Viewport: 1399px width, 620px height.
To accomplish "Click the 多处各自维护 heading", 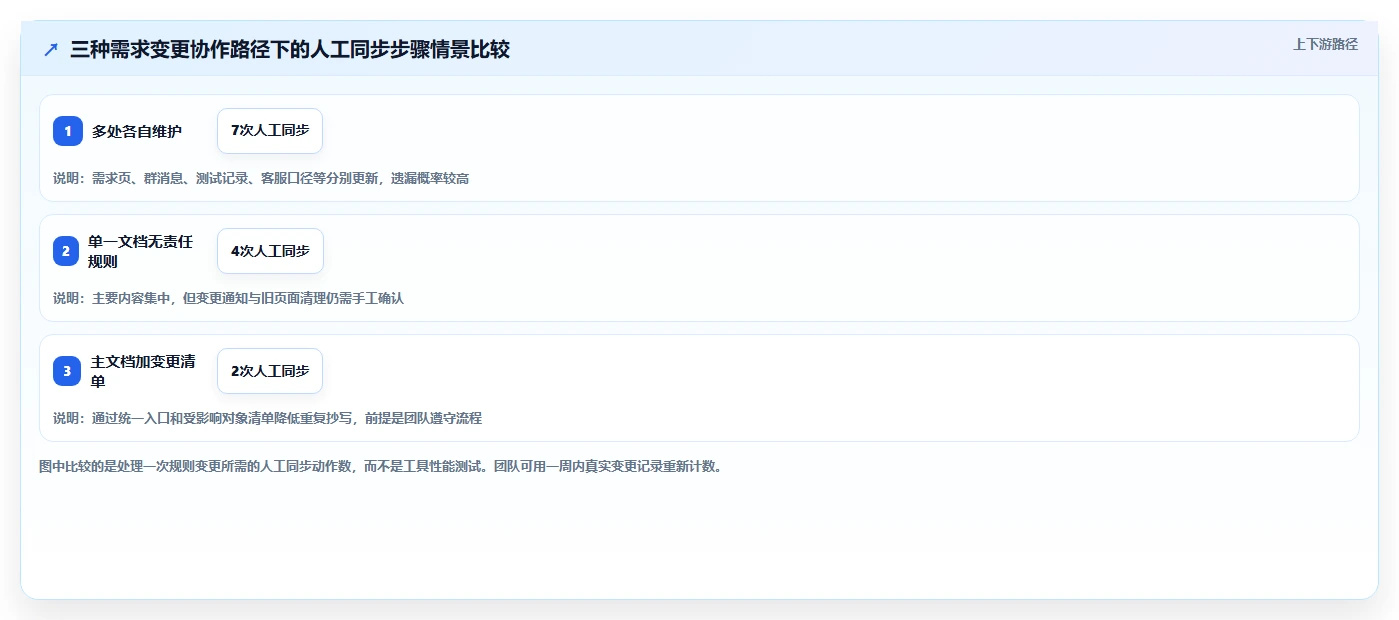I will (x=137, y=131).
